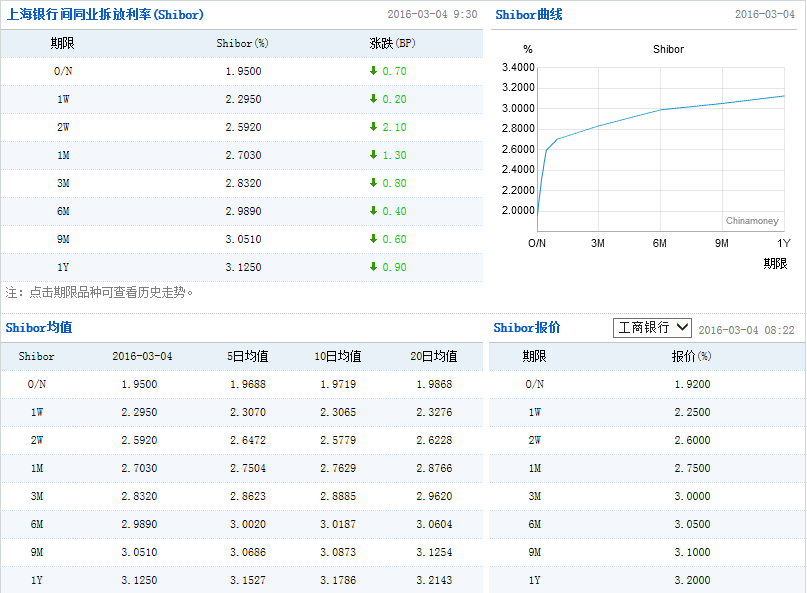This screenshot has height=593, width=807.
Task: Select the 1M tenor in top Shibor table
Action: (x=62, y=155)
